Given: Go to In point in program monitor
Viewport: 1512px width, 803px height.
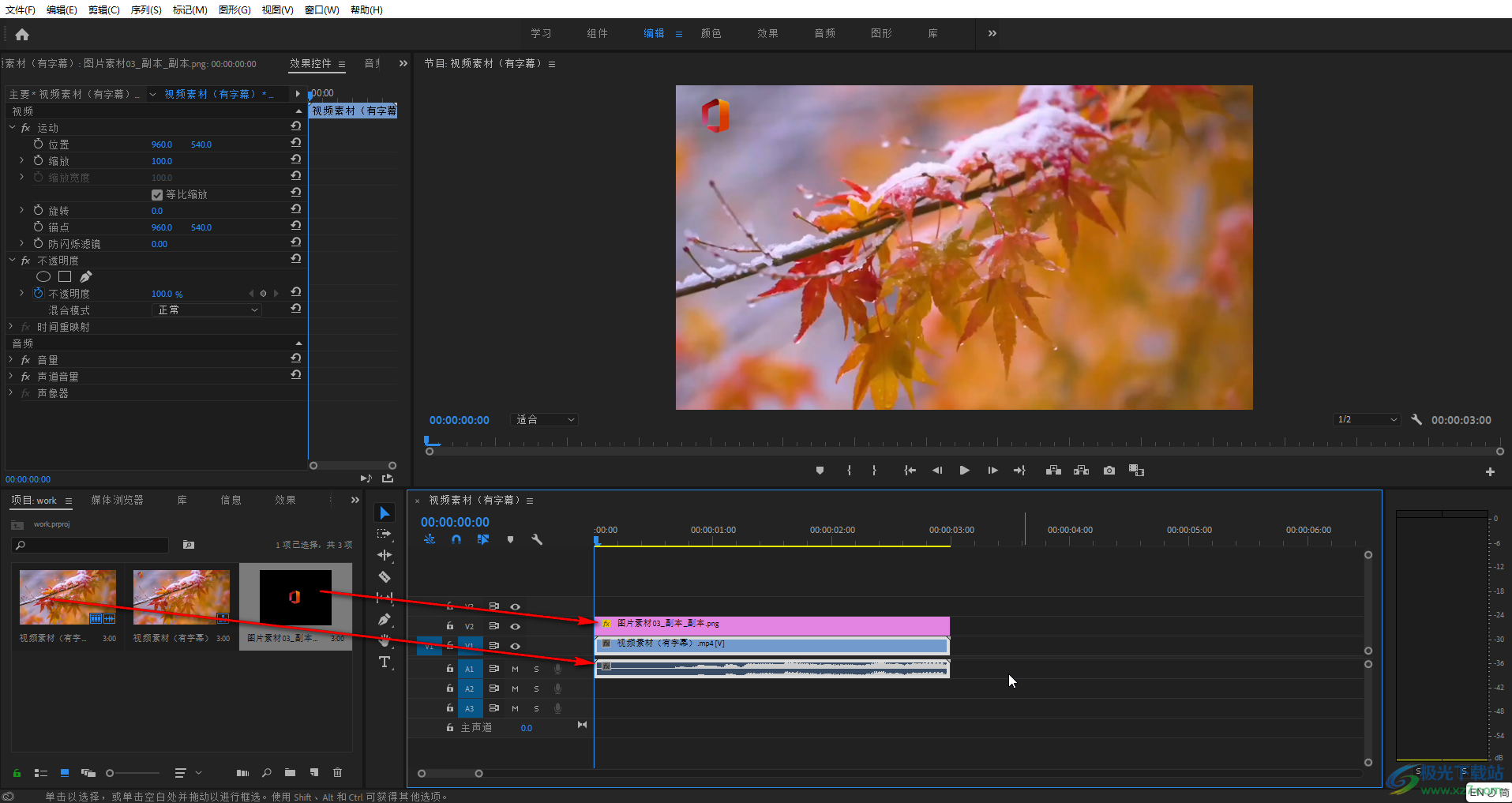Looking at the screenshot, I should 910,470.
